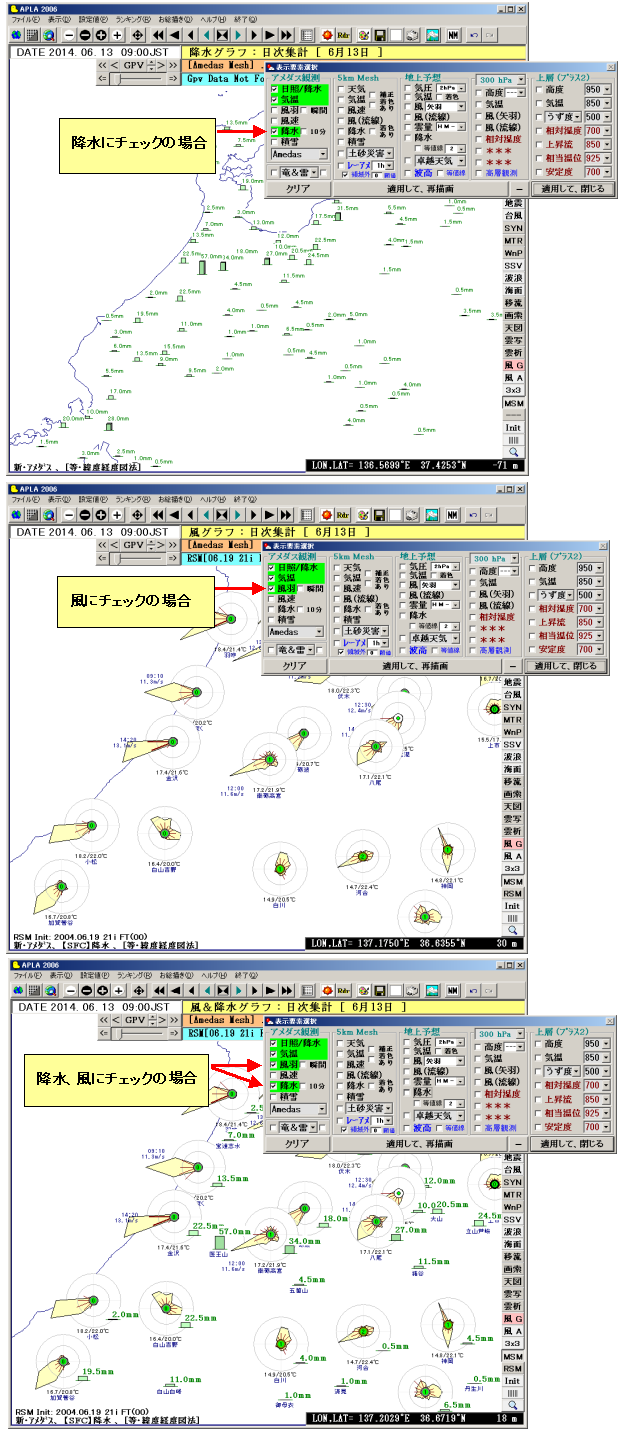
Task: Open the Amedas dropdown in top window dialog
Action: click(300, 154)
